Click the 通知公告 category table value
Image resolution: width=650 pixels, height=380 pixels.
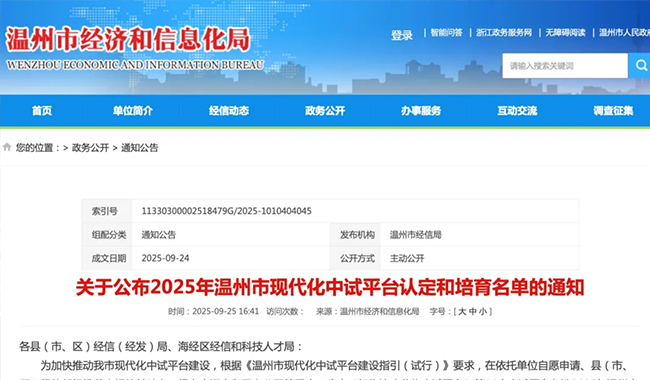159,235
